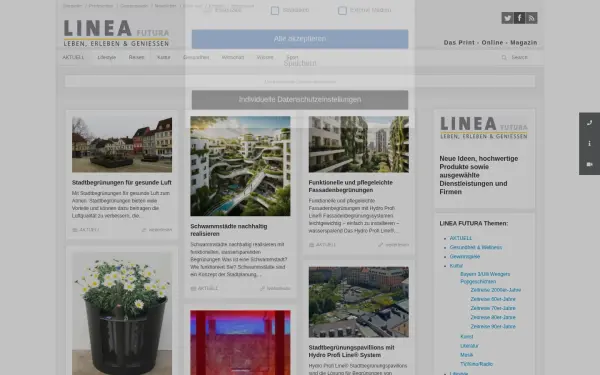Open sidebar theme link Kultur
Image resolution: width=600 pixels, height=375 pixels.
(456, 266)
